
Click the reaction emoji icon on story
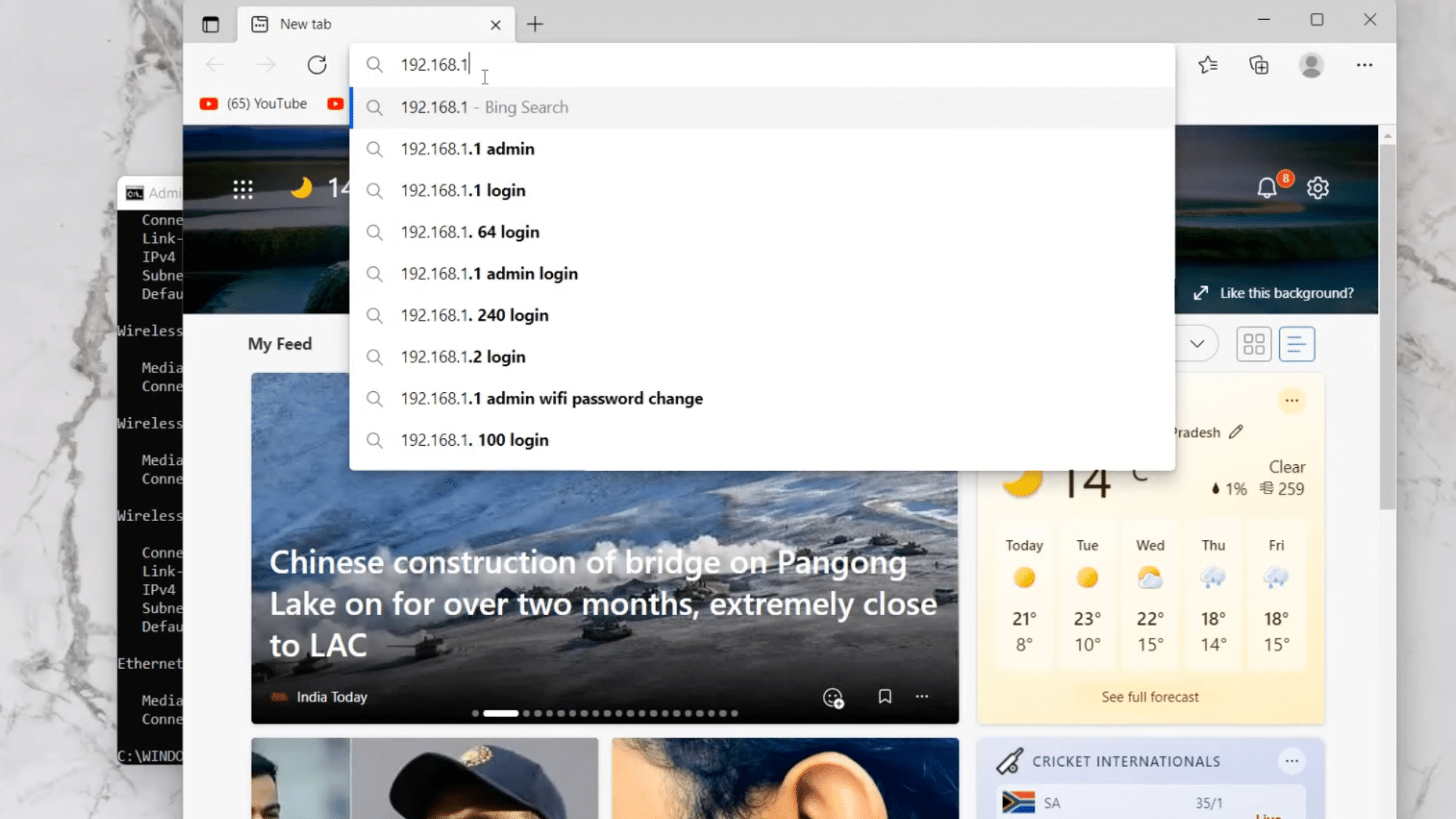coord(833,698)
